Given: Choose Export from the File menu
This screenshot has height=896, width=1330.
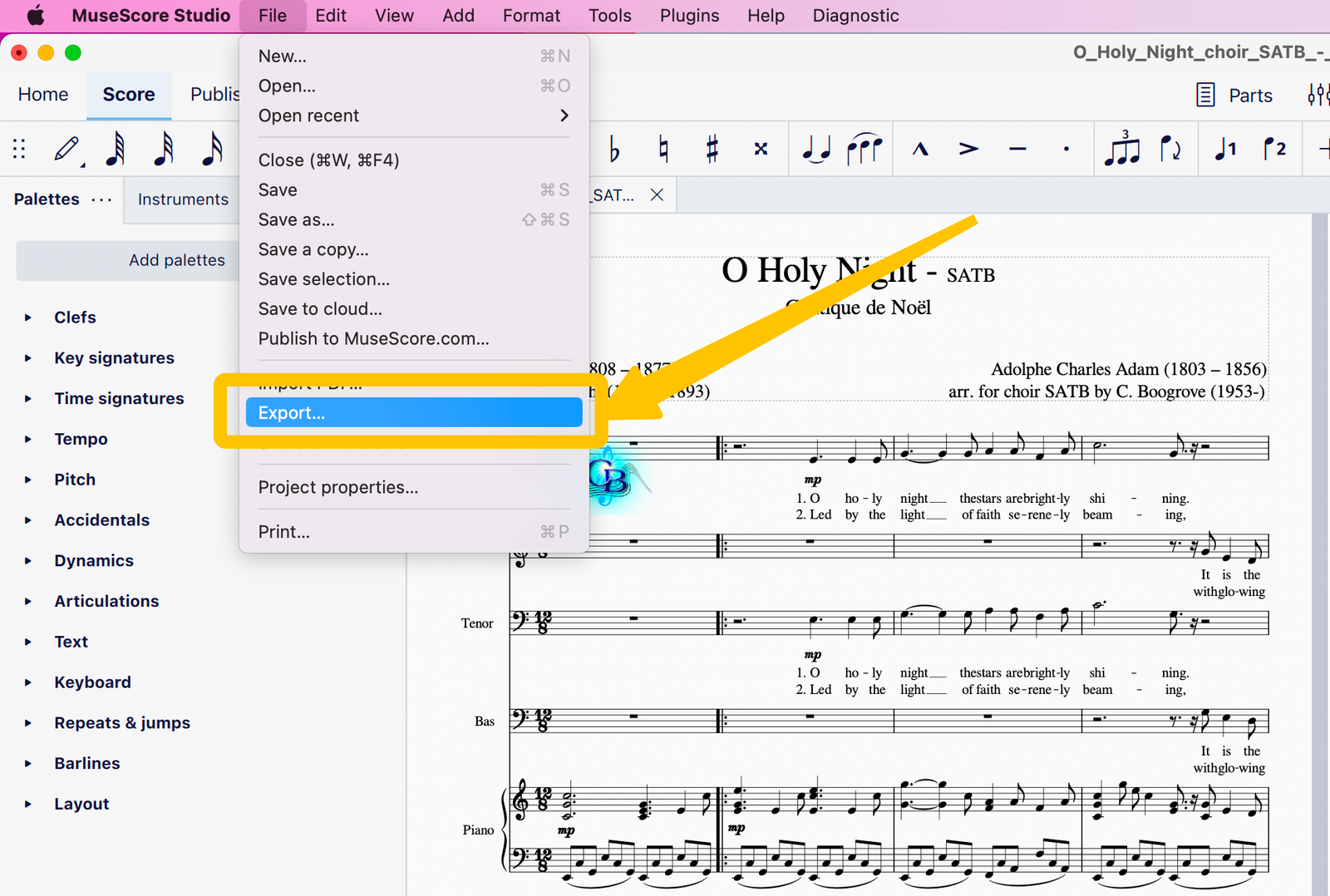Looking at the screenshot, I should (292, 412).
